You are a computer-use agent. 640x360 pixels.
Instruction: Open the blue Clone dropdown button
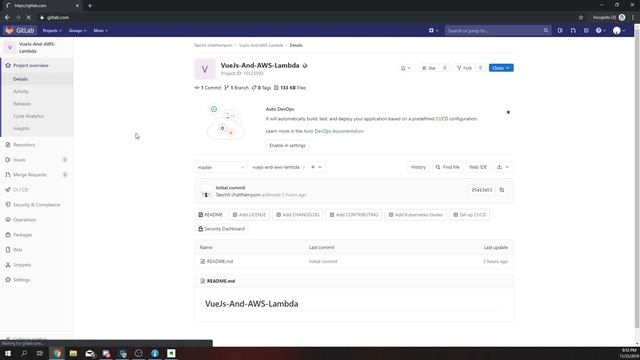501,68
